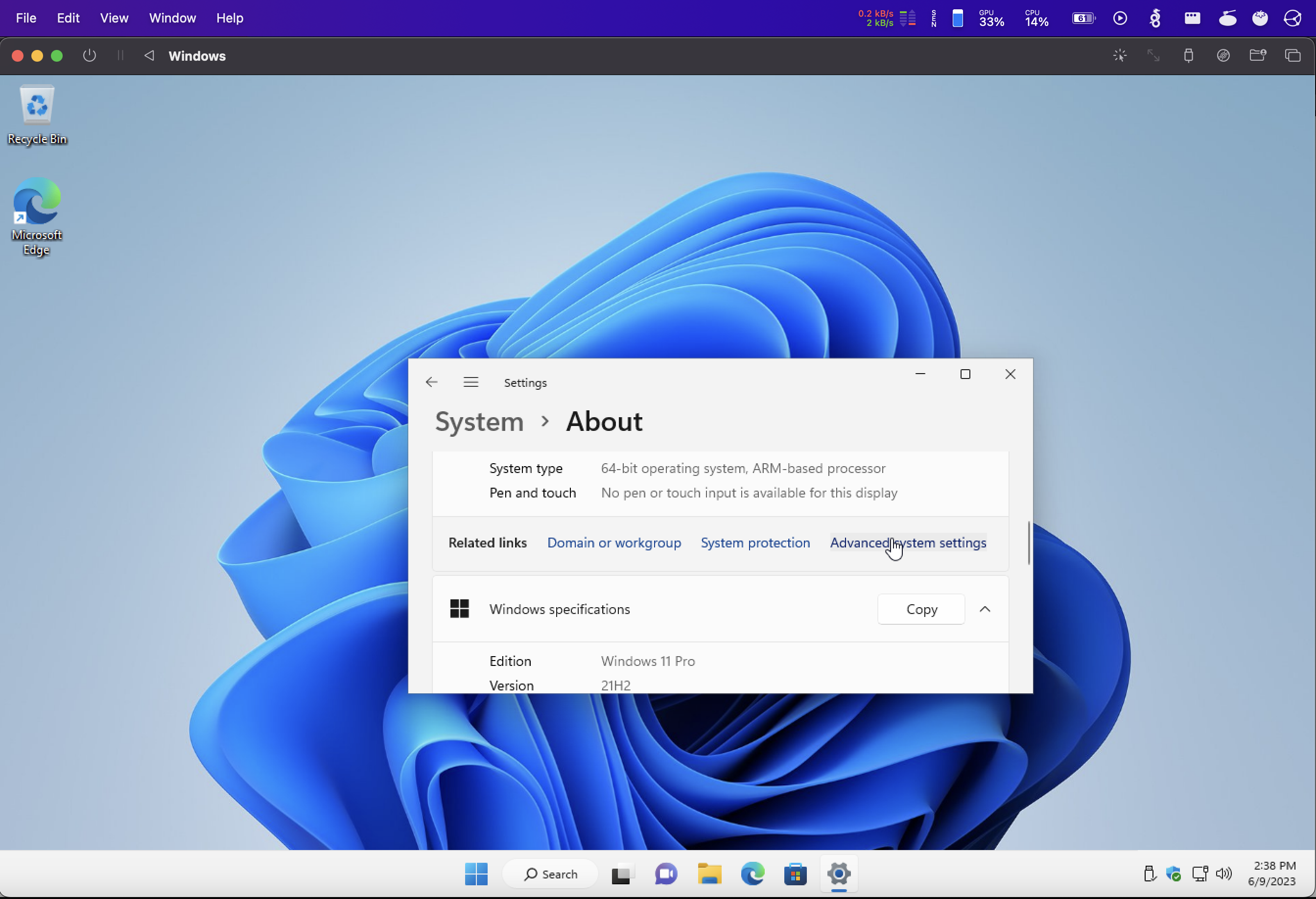Open File Explorer in taskbar
1316x899 pixels.
pyautogui.click(x=709, y=874)
